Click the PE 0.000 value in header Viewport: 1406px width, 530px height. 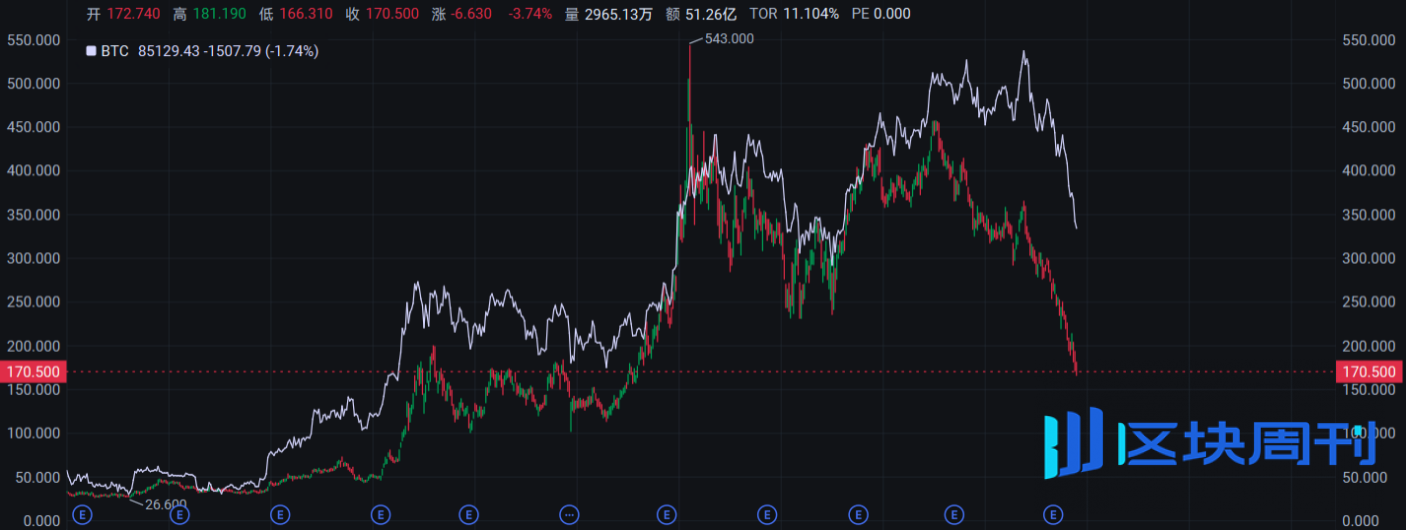[x=880, y=14]
